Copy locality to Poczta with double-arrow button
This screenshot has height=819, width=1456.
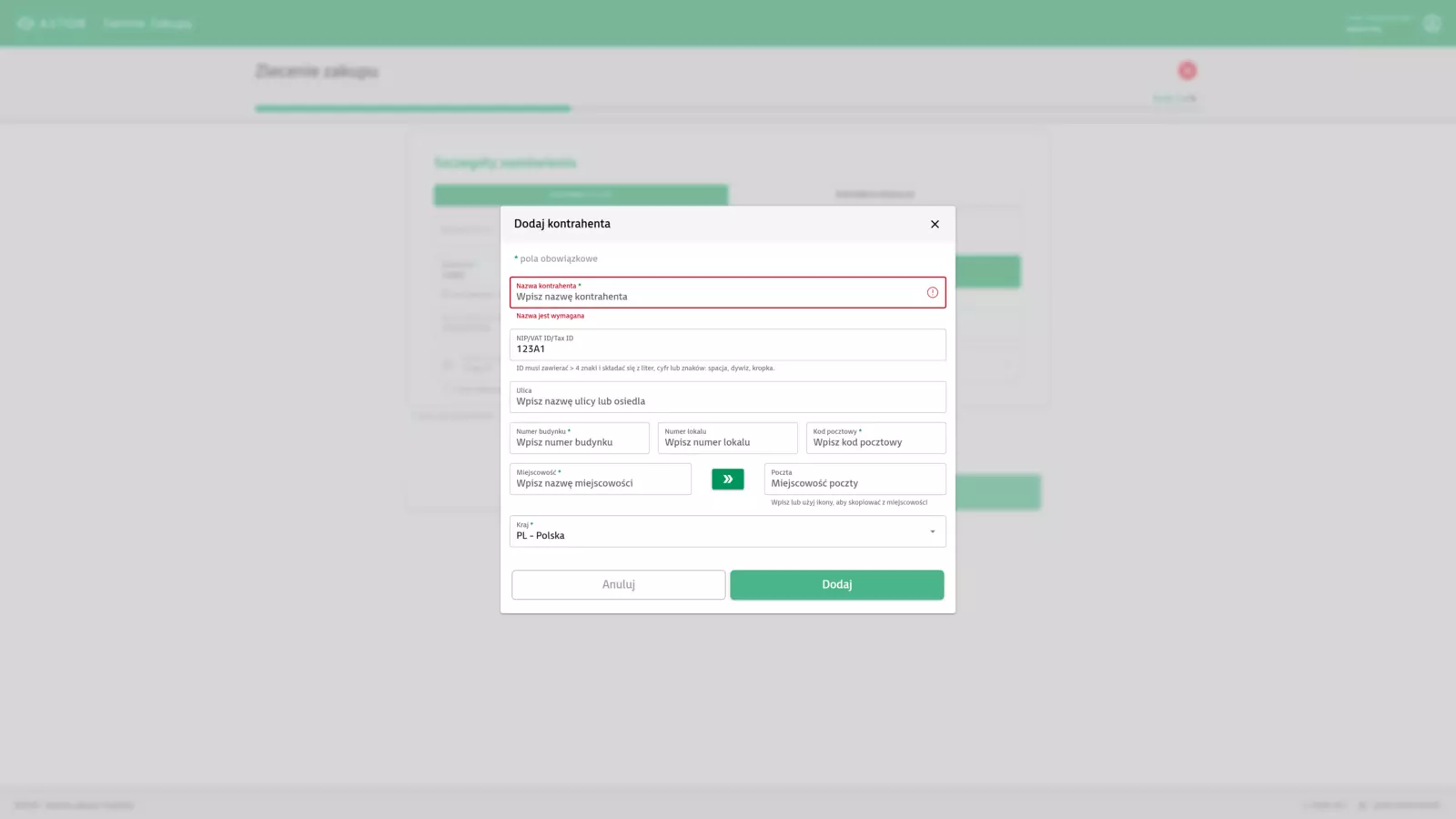pos(727,479)
